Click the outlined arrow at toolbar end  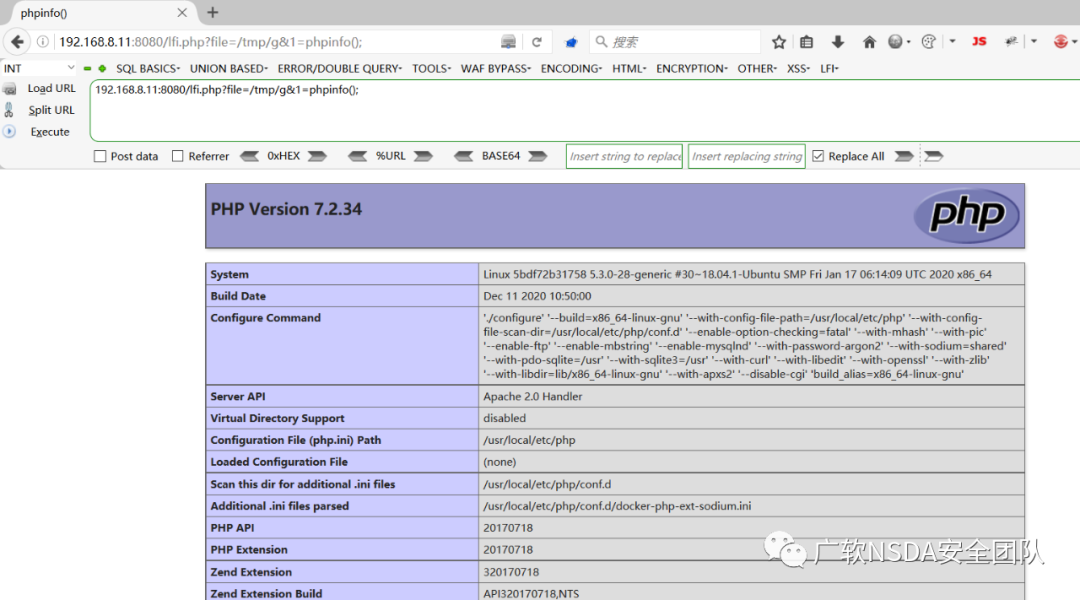(x=933, y=156)
